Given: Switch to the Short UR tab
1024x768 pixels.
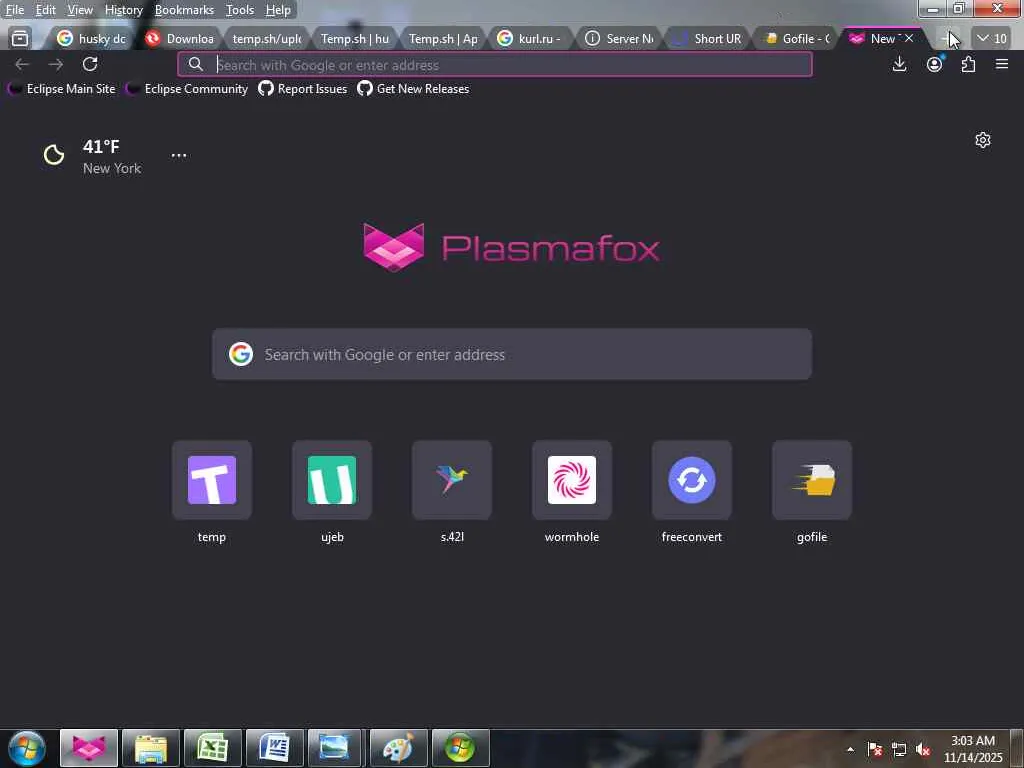Looking at the screenshot, I should click(707, 39).
